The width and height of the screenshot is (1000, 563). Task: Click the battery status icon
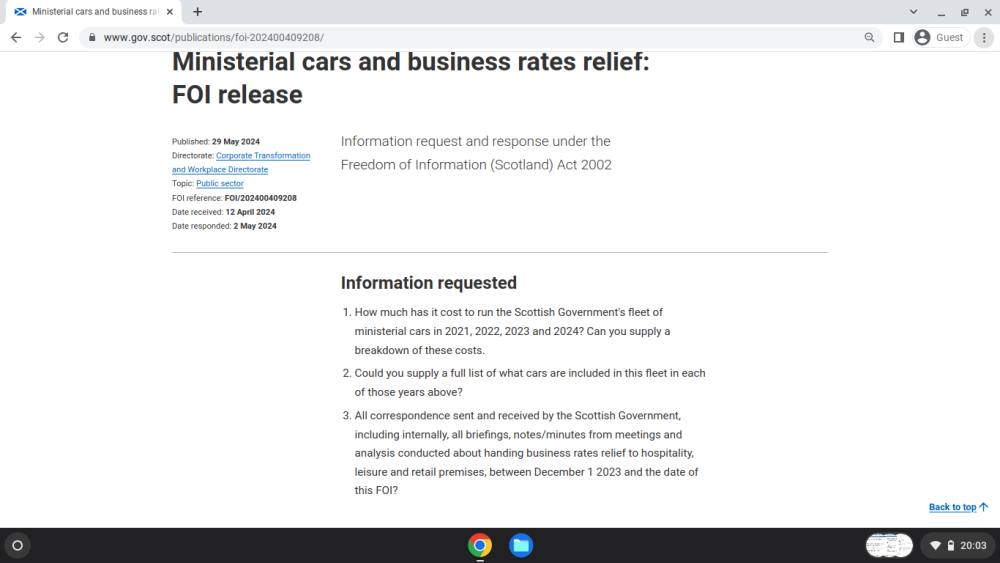point(951,545)
